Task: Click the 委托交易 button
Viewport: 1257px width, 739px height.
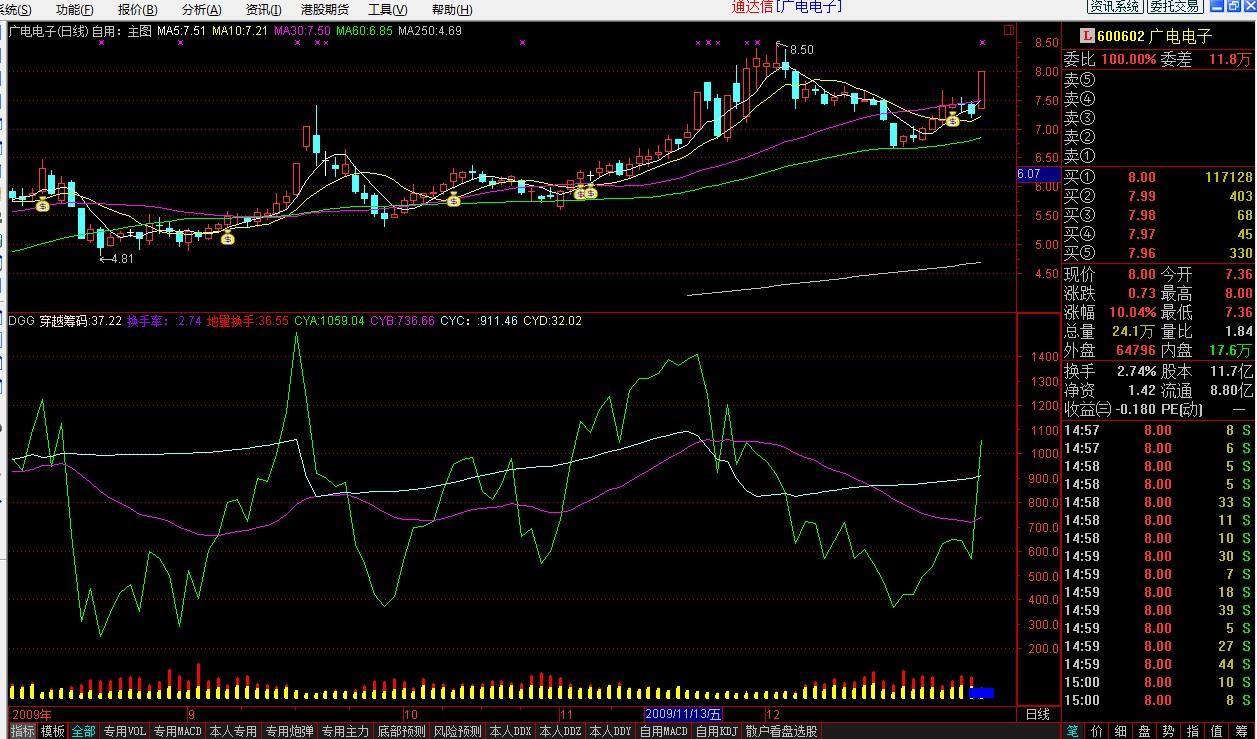Action: click(x=1174, y=7)
